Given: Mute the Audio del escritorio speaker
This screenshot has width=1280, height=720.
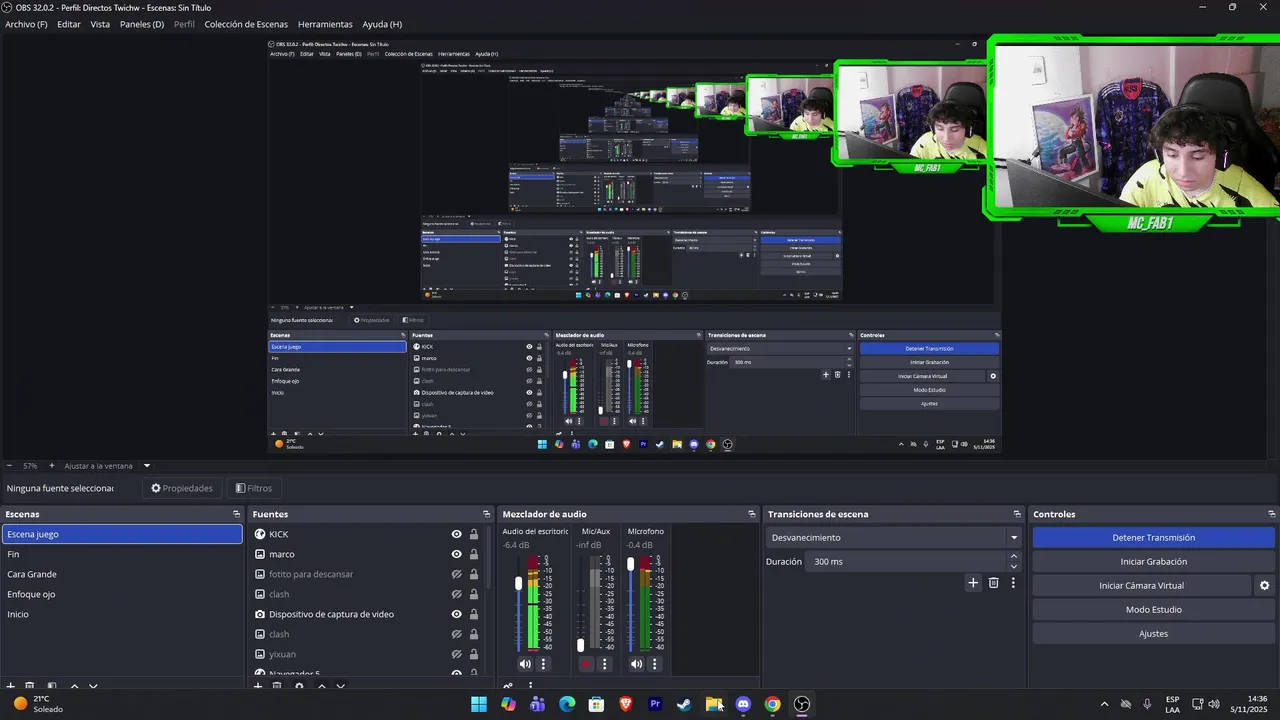Looking at the screenshot, I should [525, 664].
